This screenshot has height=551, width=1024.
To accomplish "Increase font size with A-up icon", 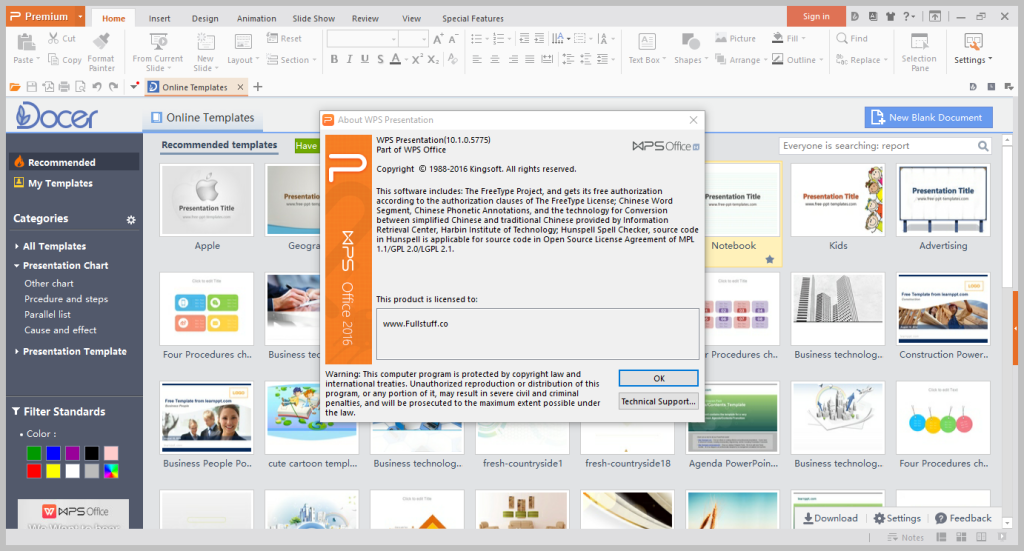I will (438, 39).
